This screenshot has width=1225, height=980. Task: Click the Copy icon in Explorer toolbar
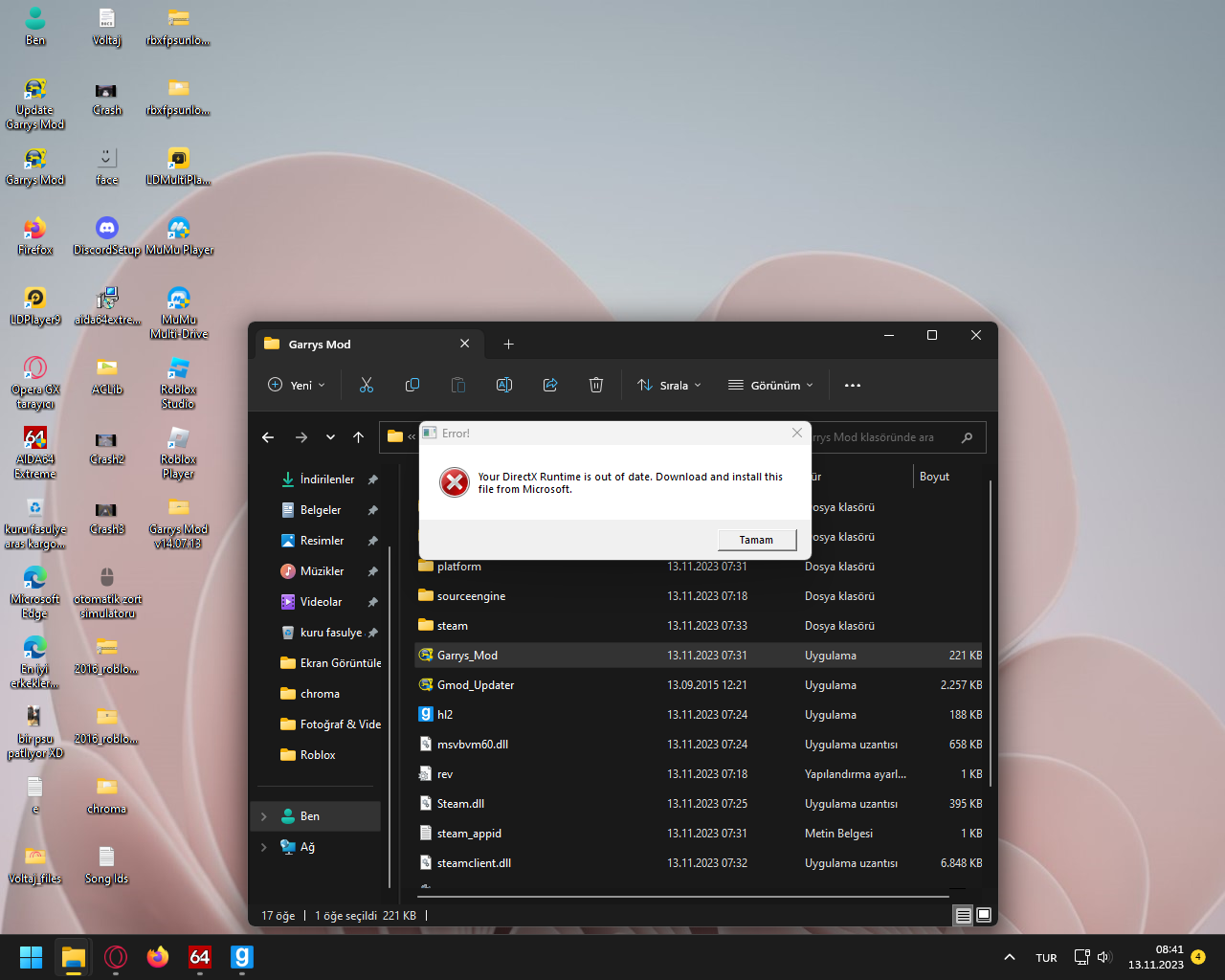(412, 385)
